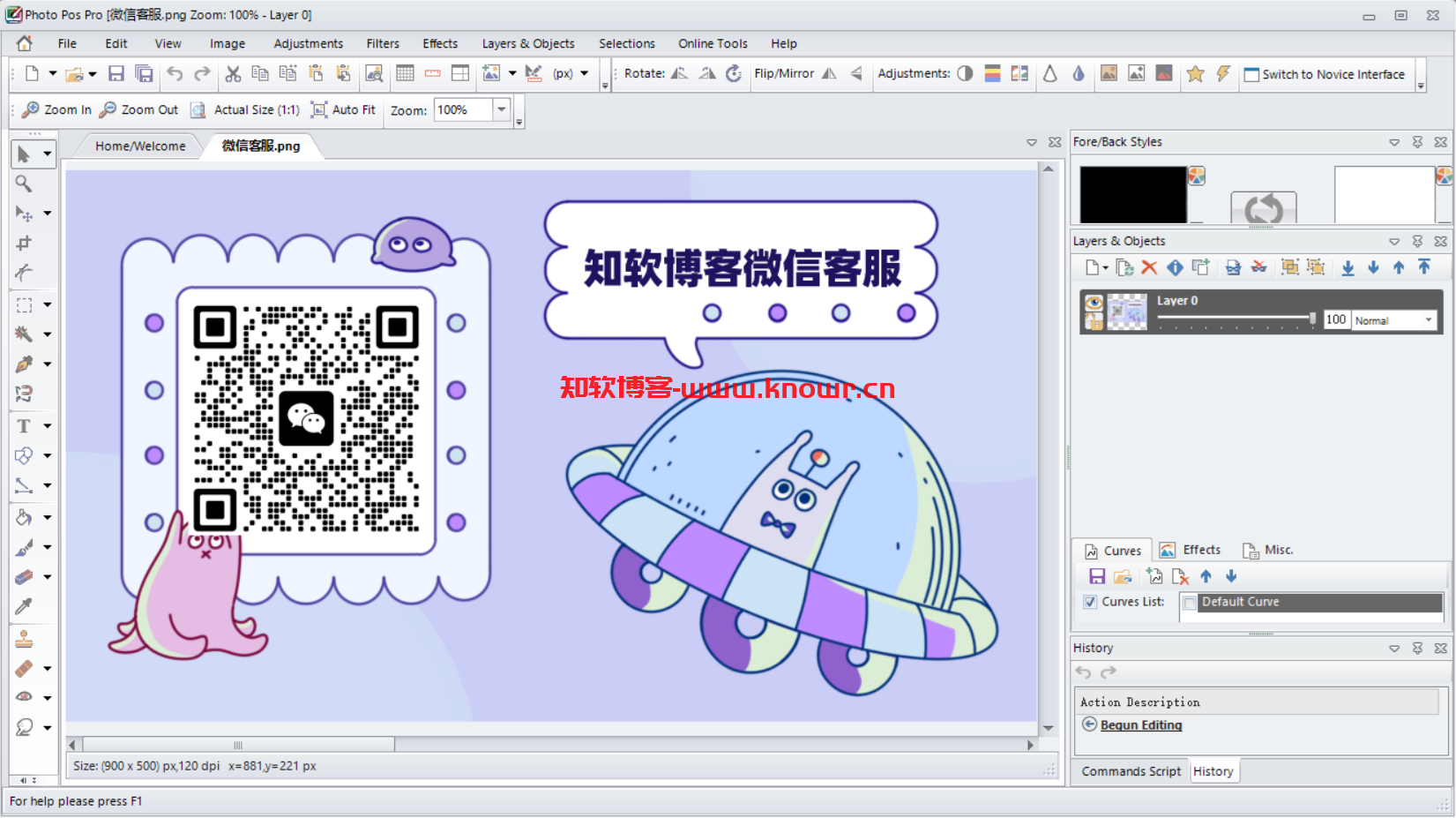1456x818 pixels.
Task: Expand the selection marquee tool options arrow
Action: click(x=48, y=304)
